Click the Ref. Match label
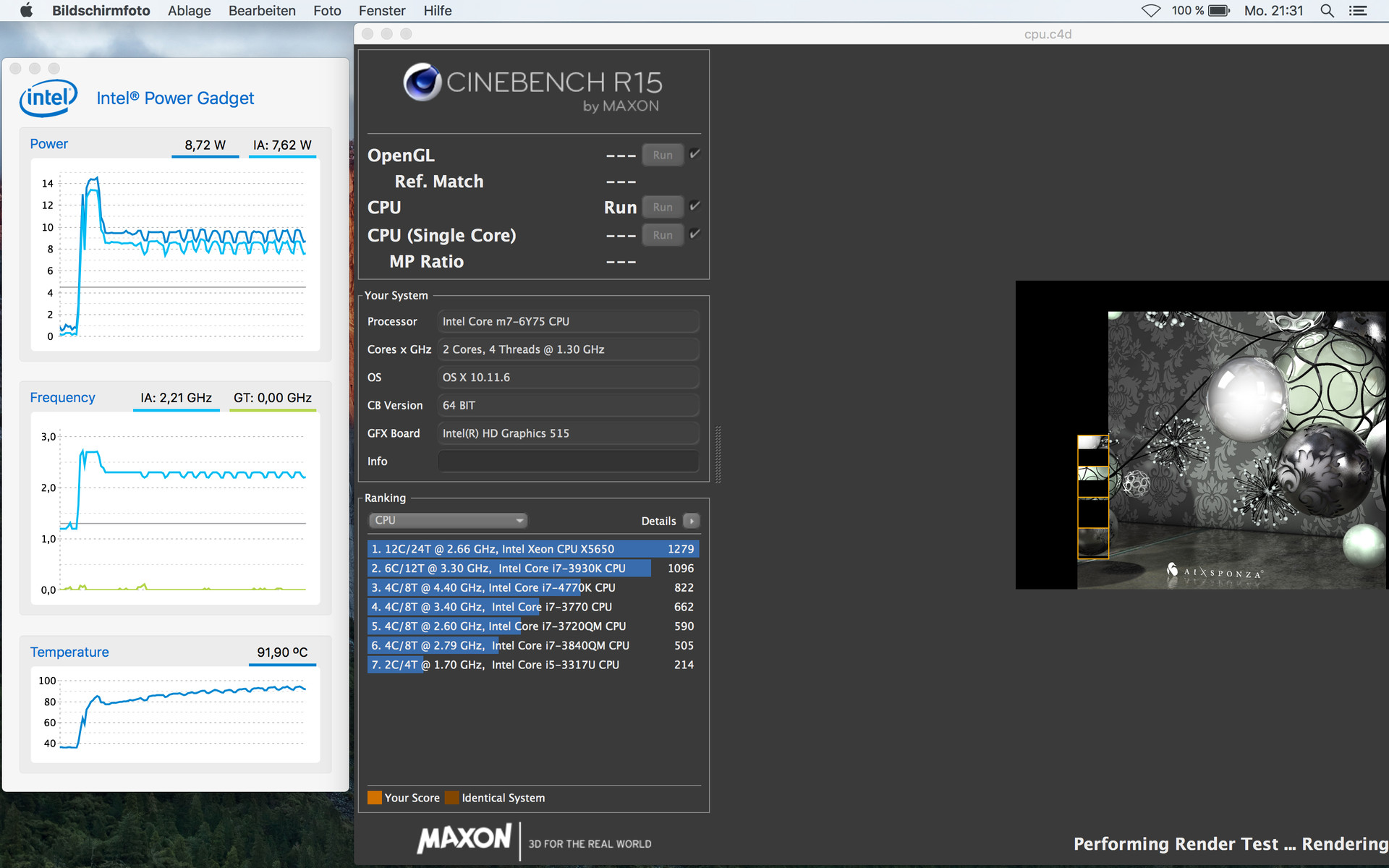Image resolution: width=1389 pixels, height=868 pixels. [x=439, y=182]
